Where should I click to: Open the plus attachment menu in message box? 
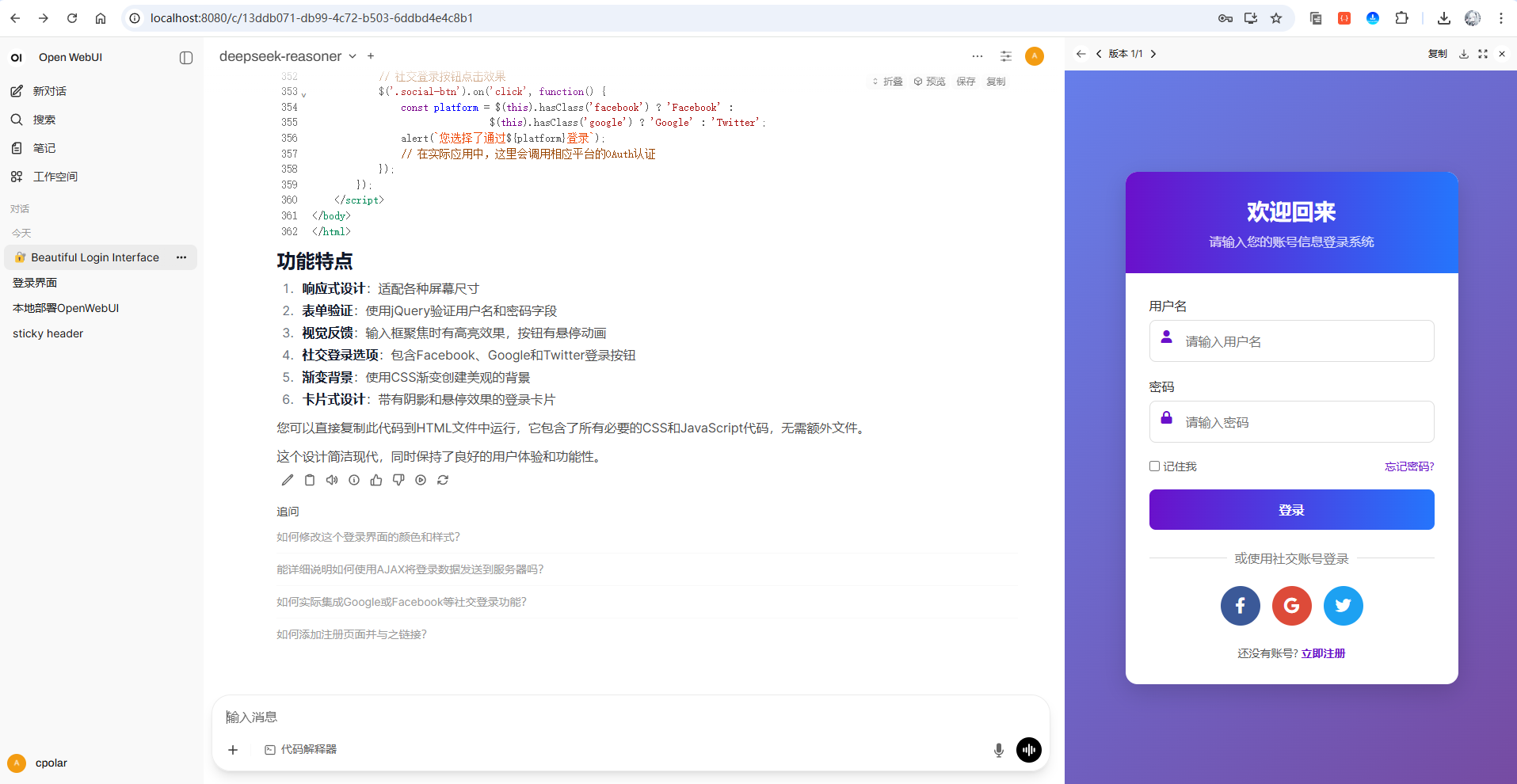click(x=233, y=750)
